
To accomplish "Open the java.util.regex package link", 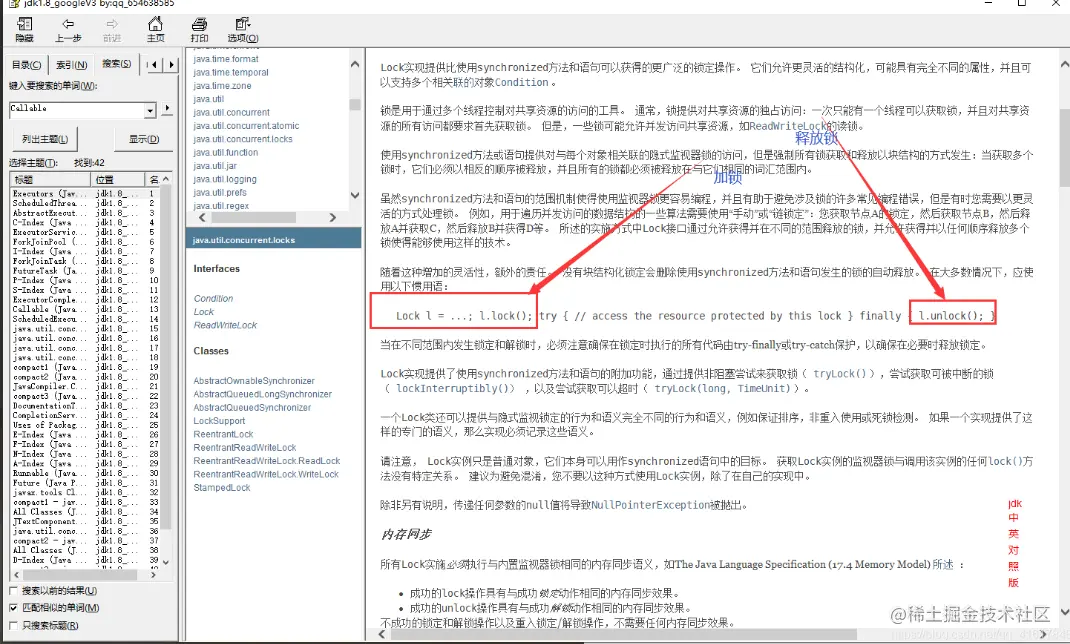I will (x=221, y=205).
